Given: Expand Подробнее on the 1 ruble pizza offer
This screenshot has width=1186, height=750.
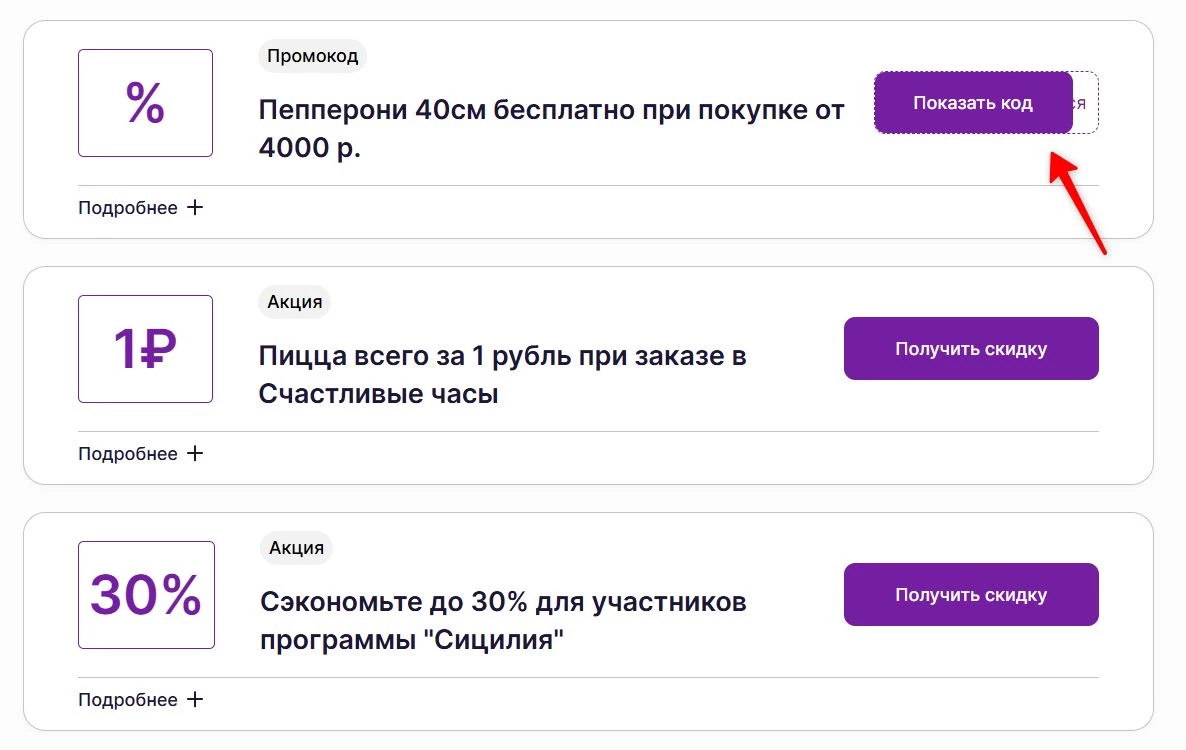Looking at the screenshot, I should [129, 453].
